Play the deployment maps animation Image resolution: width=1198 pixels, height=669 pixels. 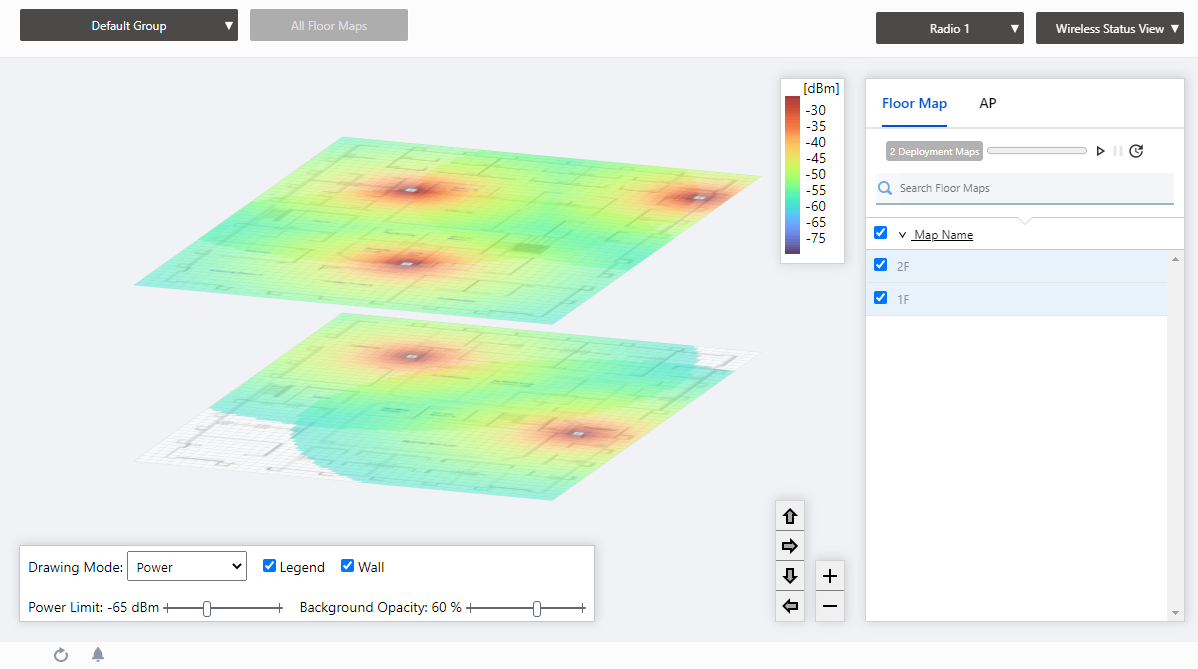(x=1100, y=151)
